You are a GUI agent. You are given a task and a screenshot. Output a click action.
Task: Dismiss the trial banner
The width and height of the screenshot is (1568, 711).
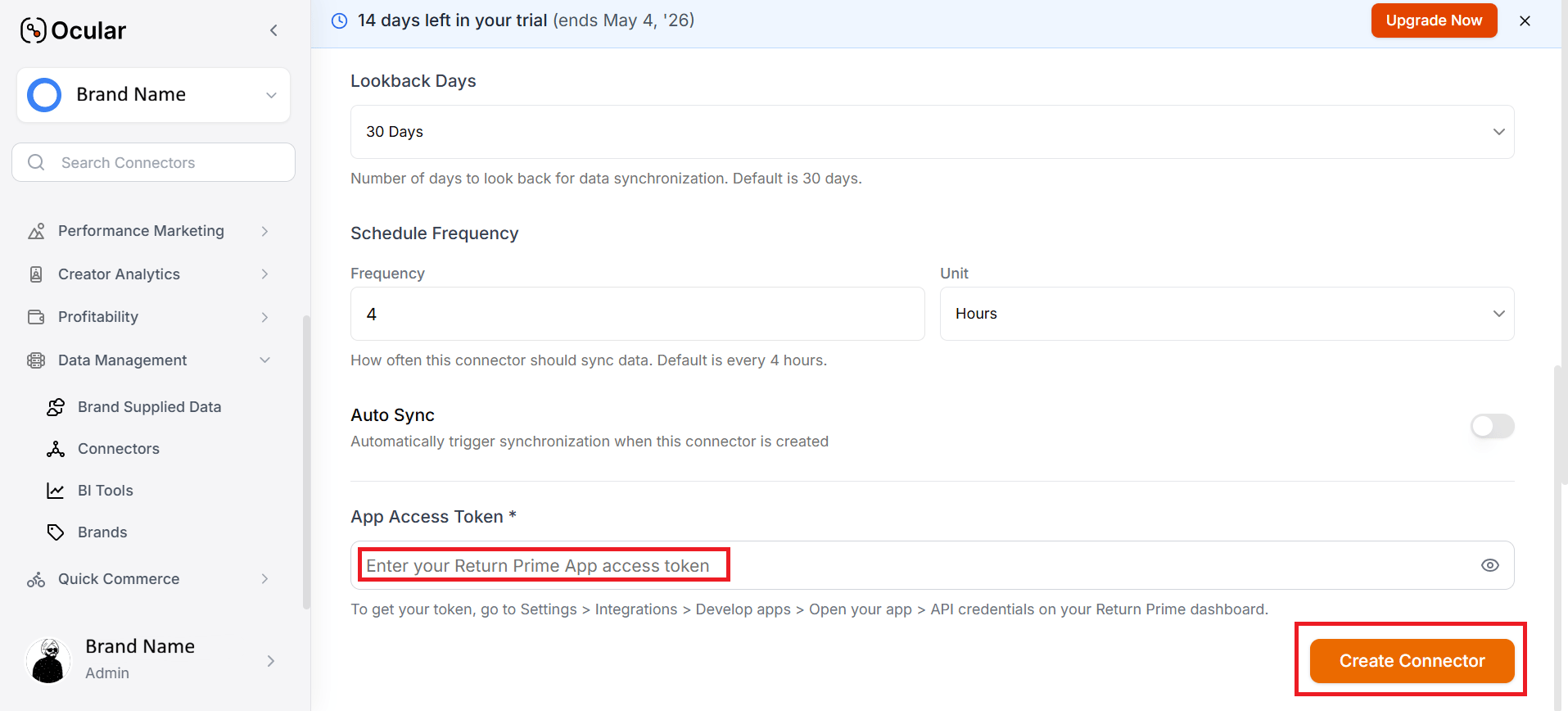point(1525,21)
